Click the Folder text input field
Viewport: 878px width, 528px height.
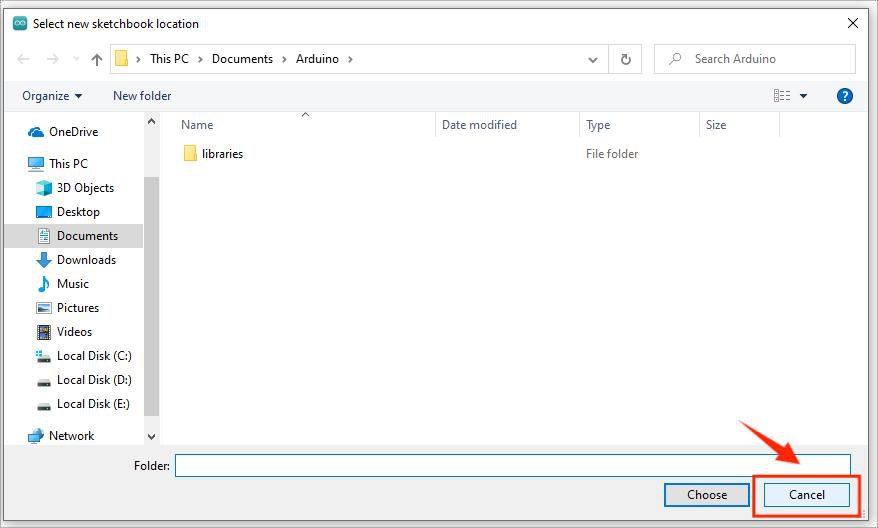click(x=512, y=466)
